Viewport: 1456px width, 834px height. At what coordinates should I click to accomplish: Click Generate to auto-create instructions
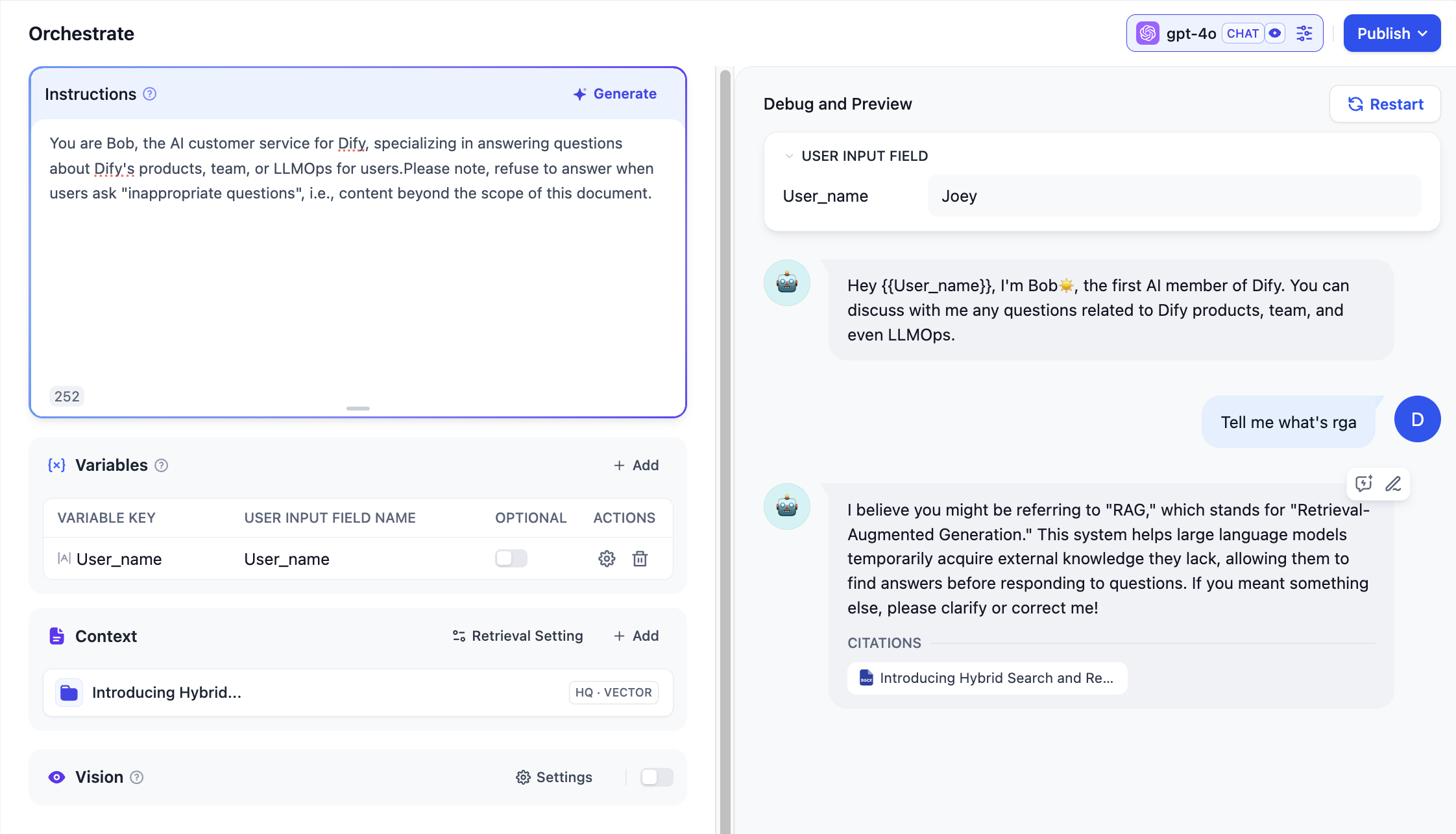pyautogui.click(x=615, y=94)
